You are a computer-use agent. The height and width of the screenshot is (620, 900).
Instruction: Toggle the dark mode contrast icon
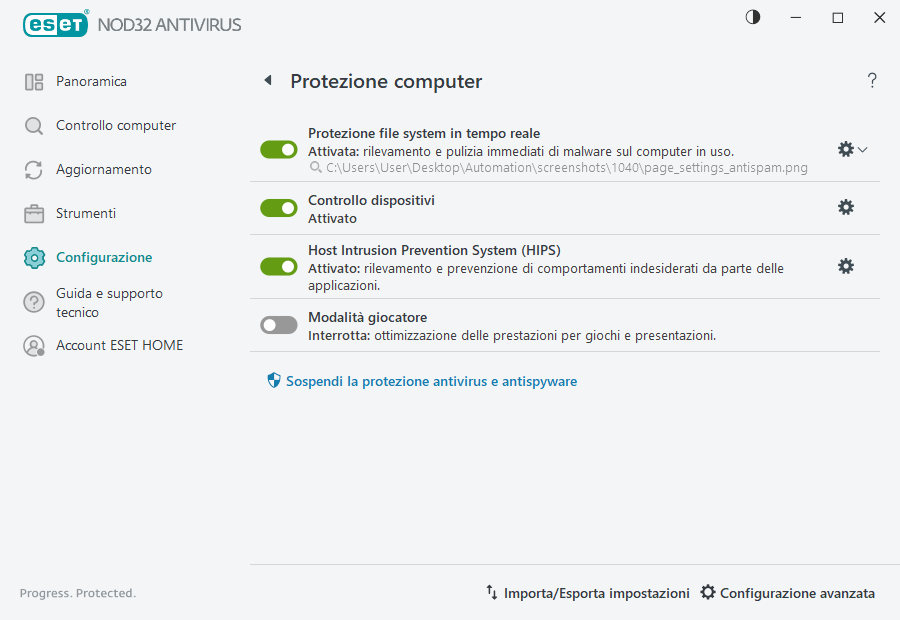752,17
